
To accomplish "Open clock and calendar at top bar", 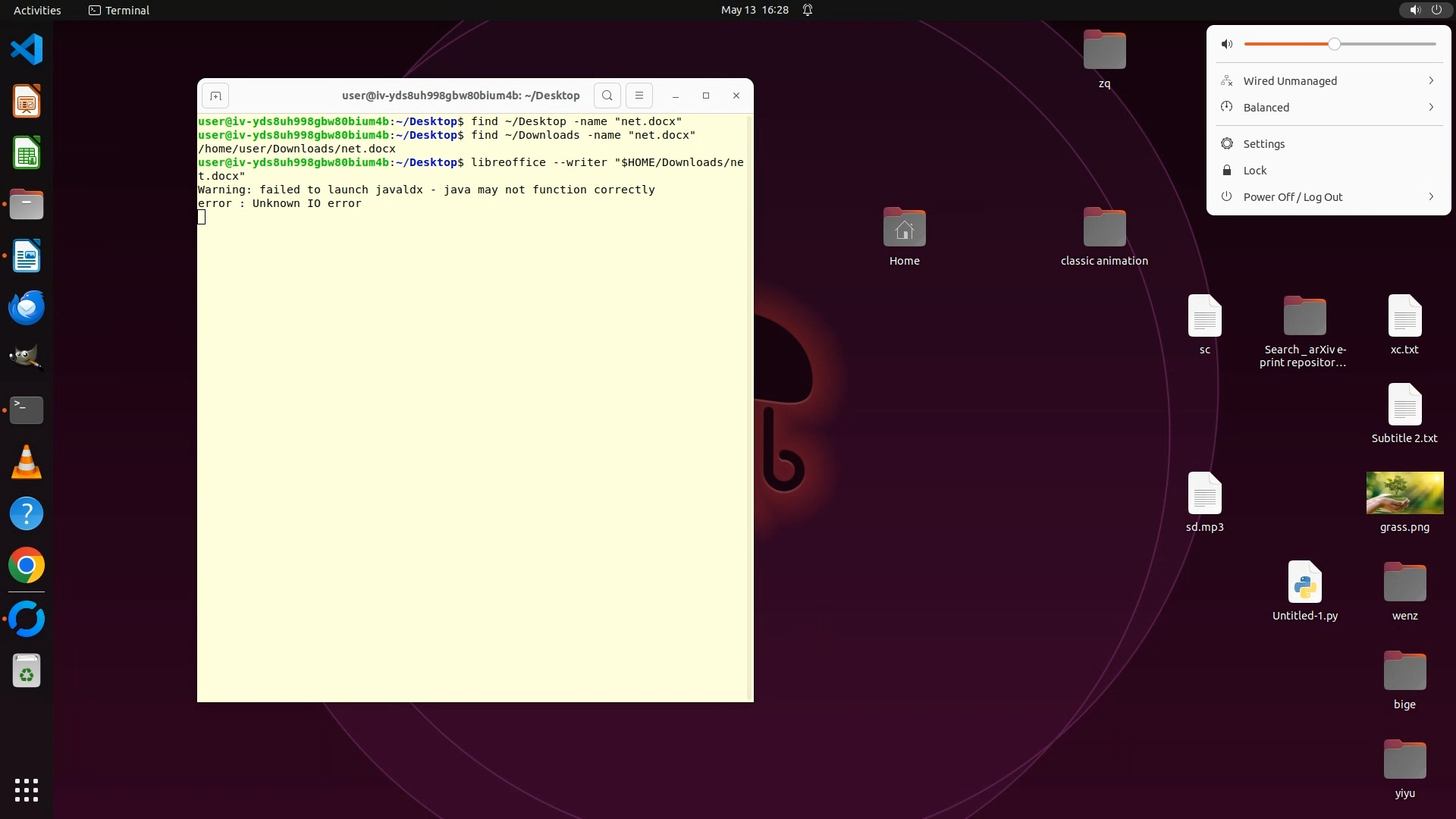I will 754,10.
